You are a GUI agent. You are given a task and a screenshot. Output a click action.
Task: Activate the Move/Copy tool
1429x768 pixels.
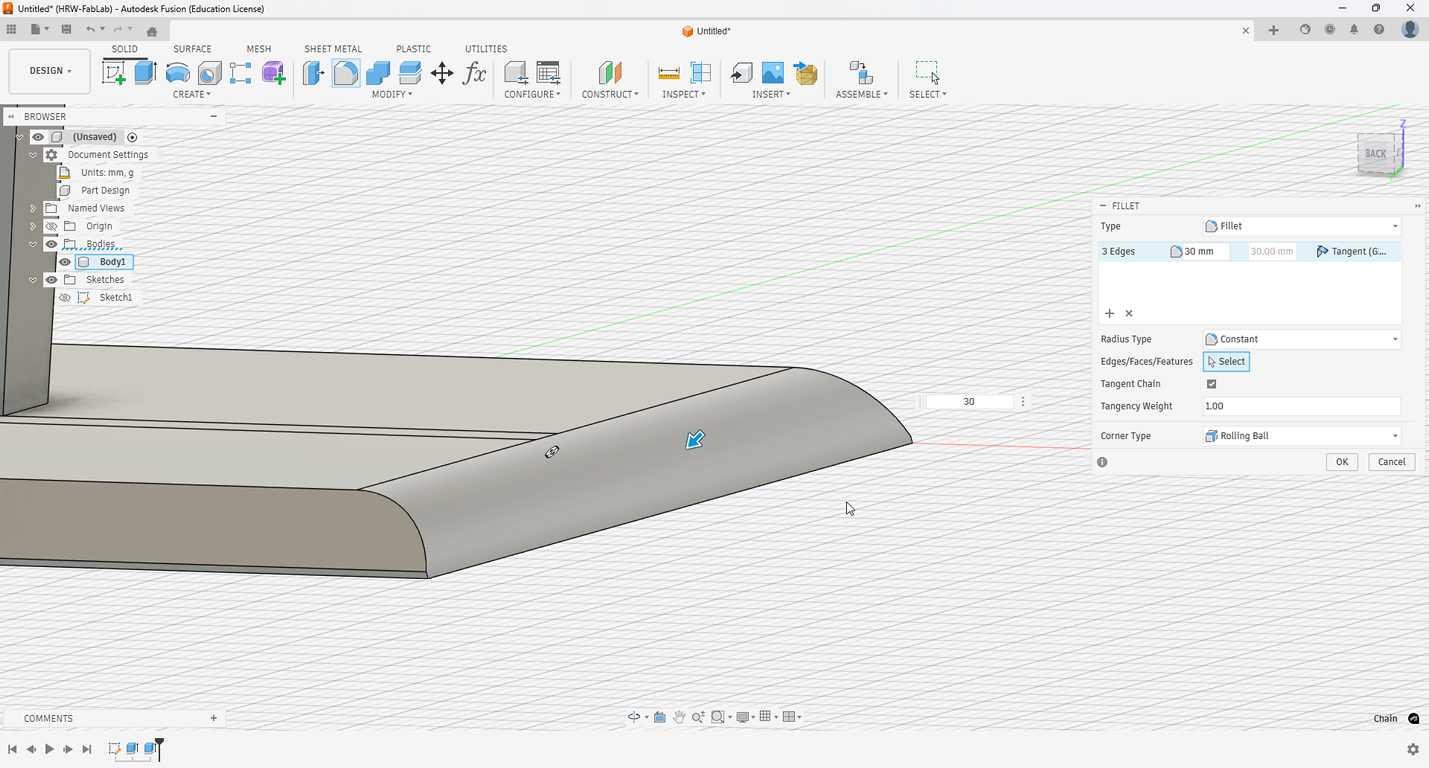[x=442, y=72]
